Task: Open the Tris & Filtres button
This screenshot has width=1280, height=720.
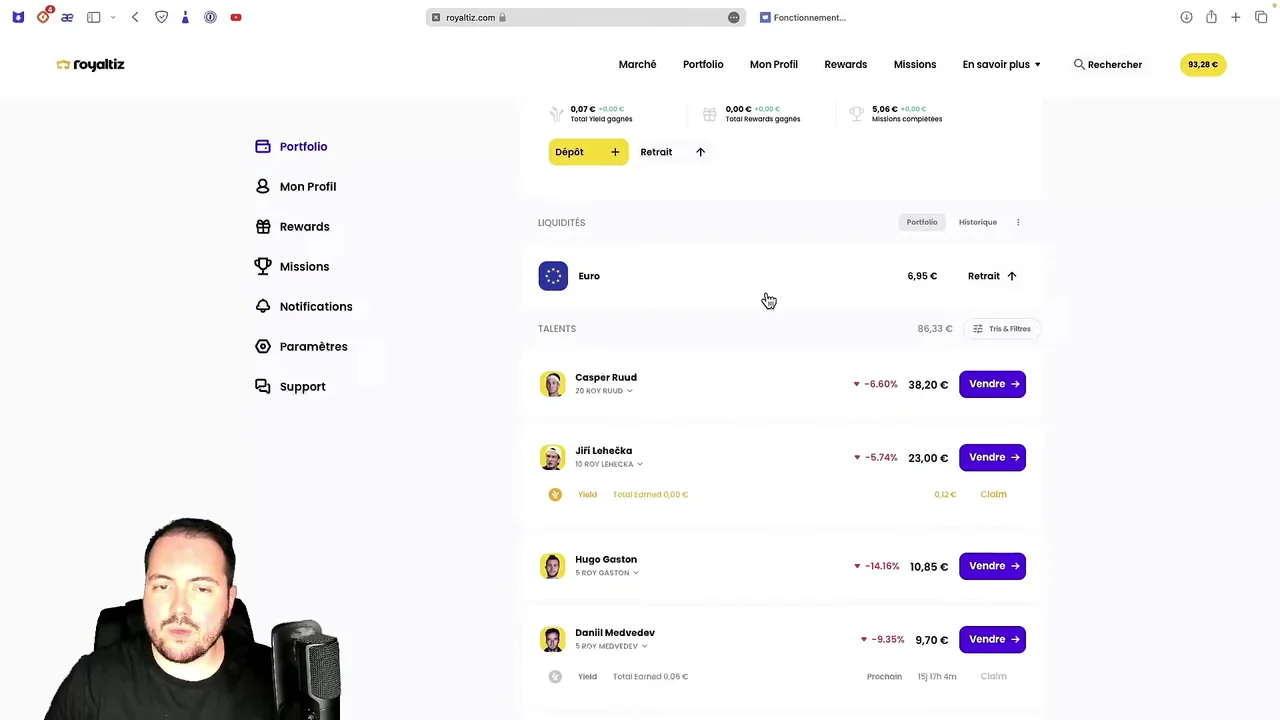Action: 1002,328
